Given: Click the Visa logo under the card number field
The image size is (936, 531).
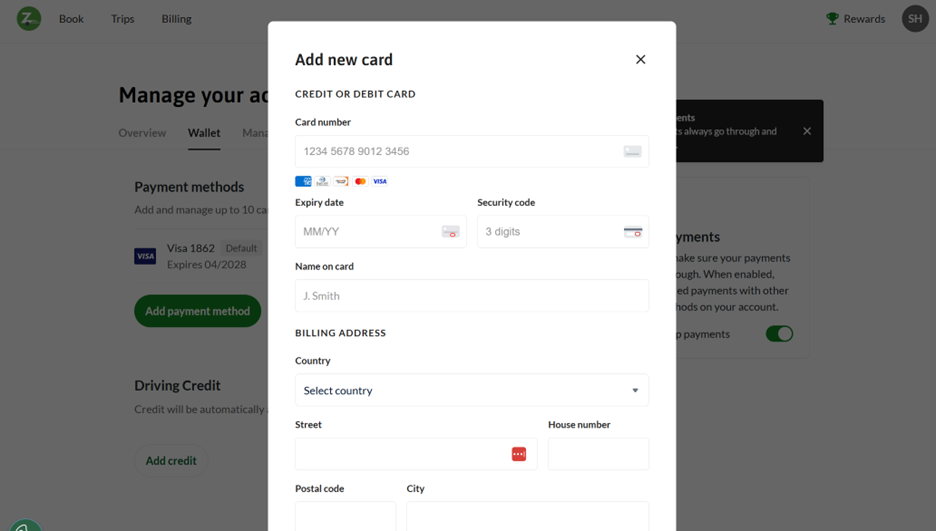Looking at the screenshot, I should [380, 181].
